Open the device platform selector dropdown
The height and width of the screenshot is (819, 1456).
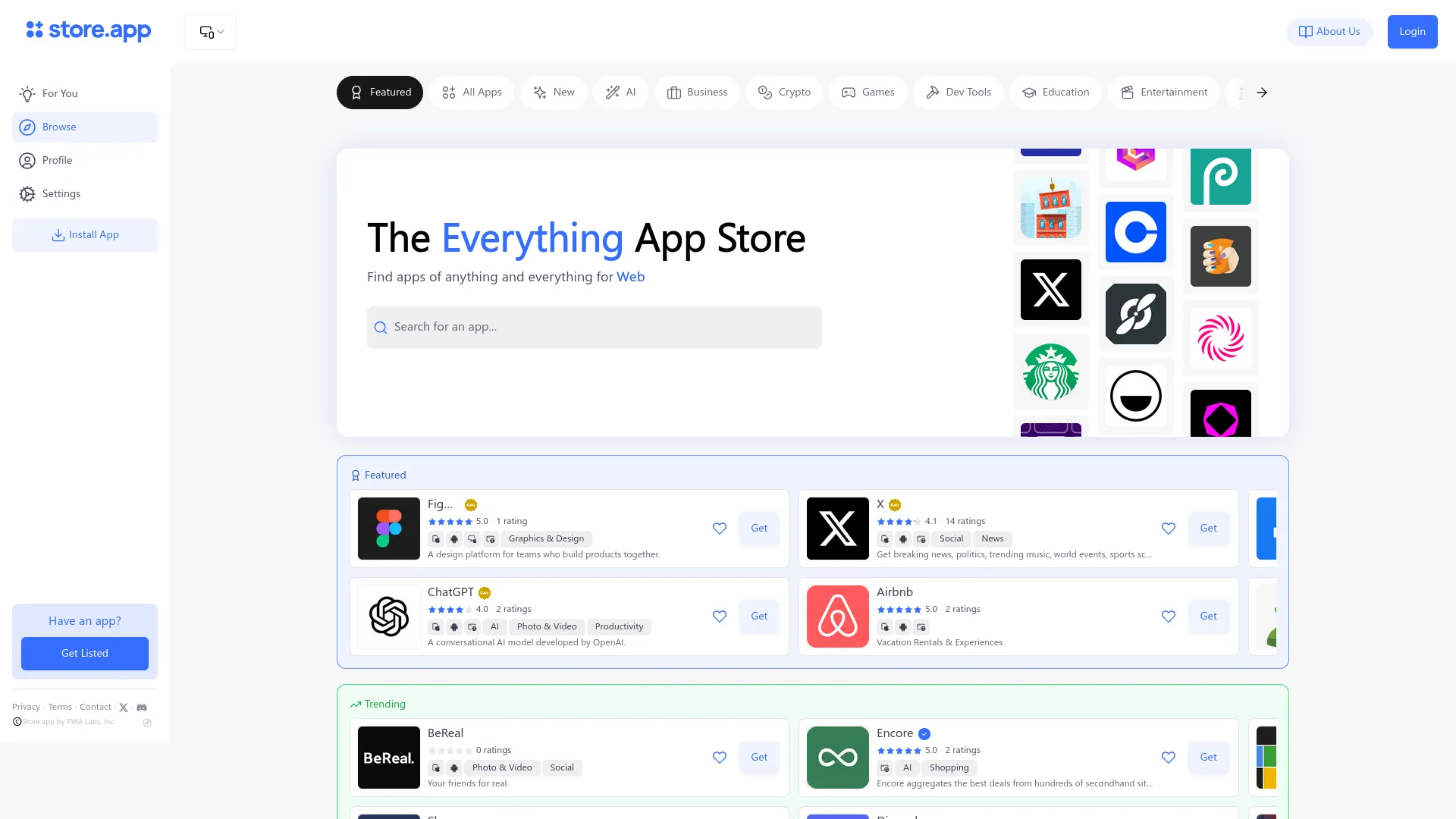[x=210, y=32]
